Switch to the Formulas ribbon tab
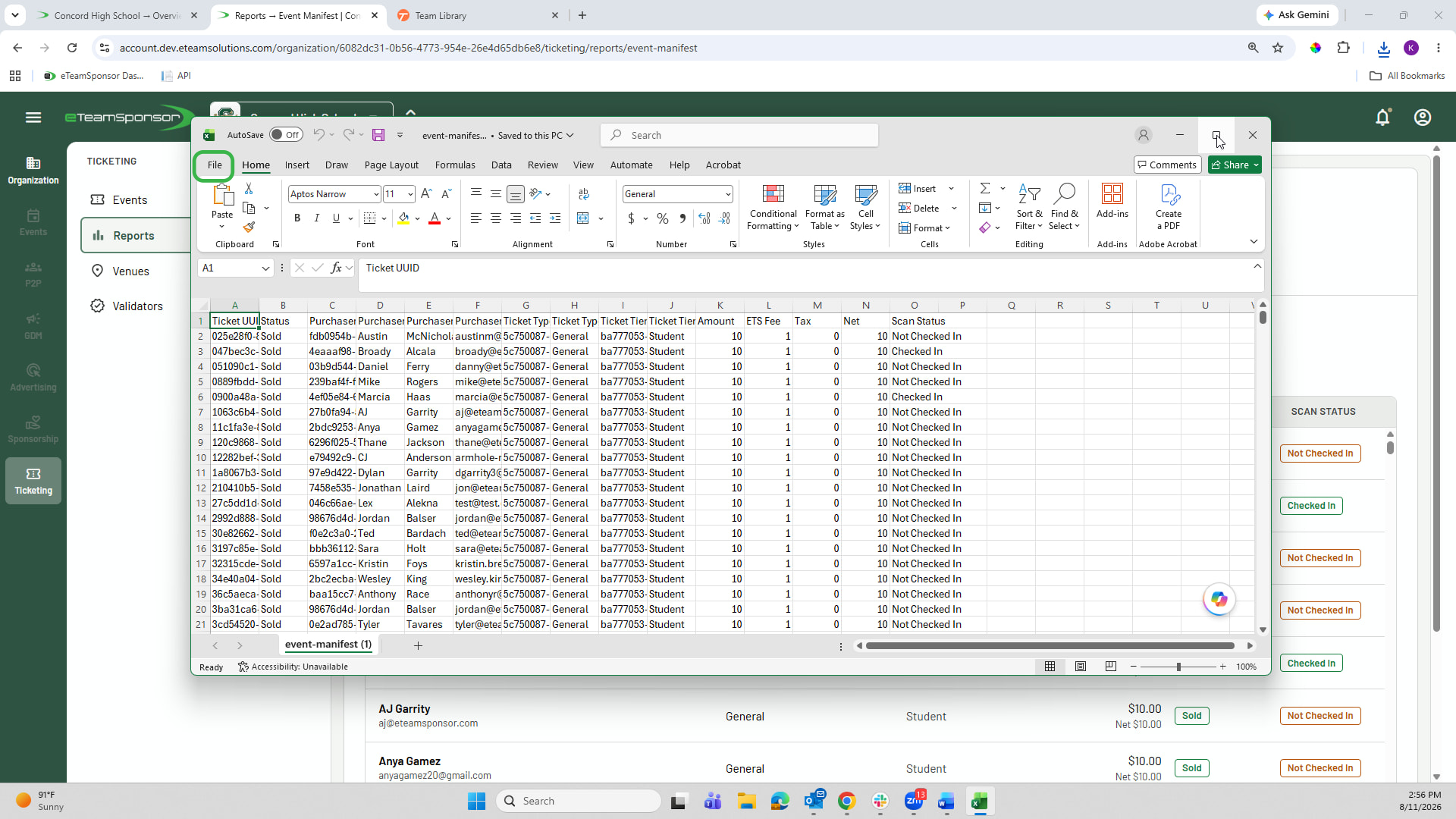This screenshot has width=1456, height=819. tap(455, 165)
